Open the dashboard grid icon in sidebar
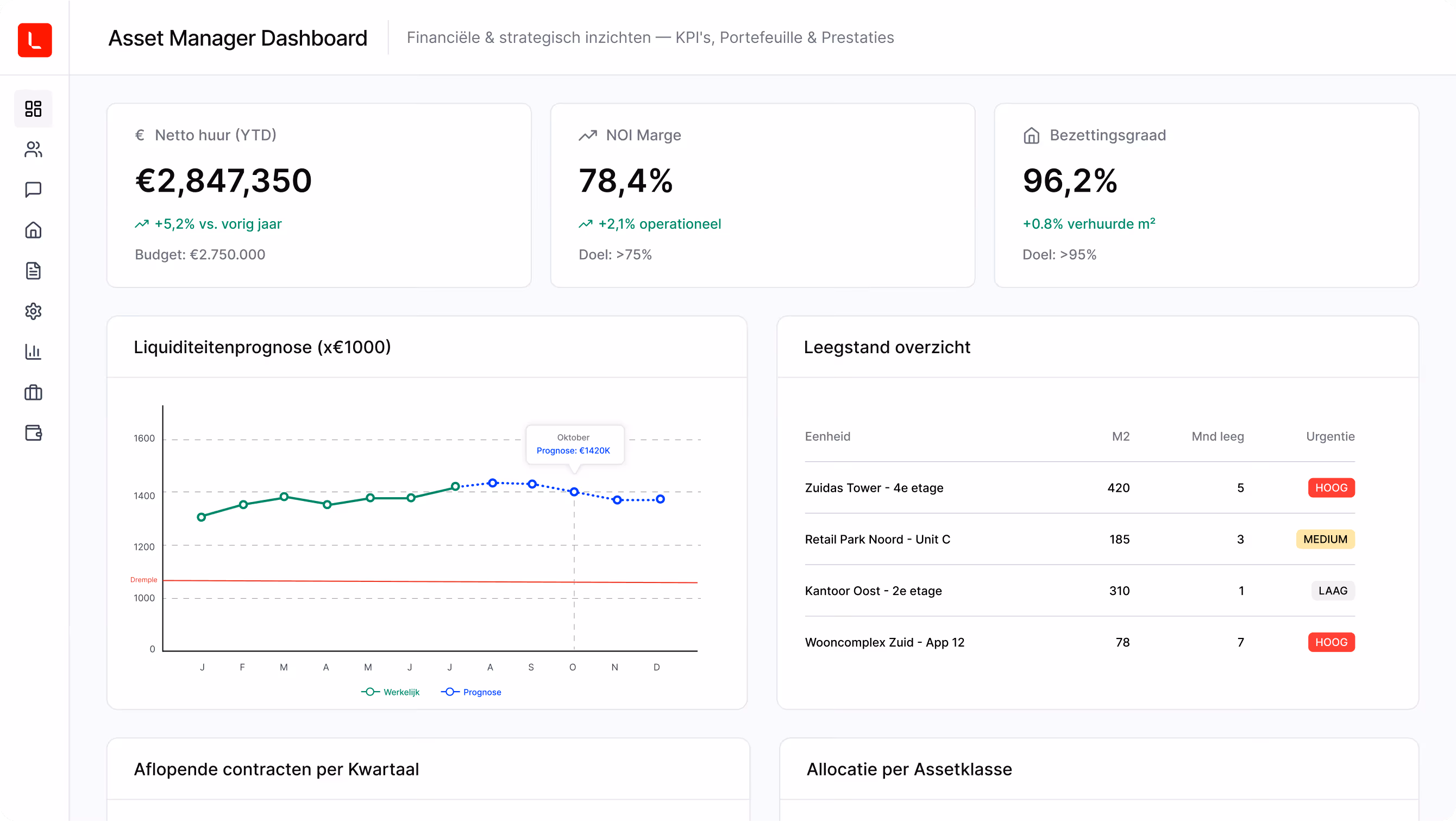Screen dimensions: 1456x821 pos(33,109)
